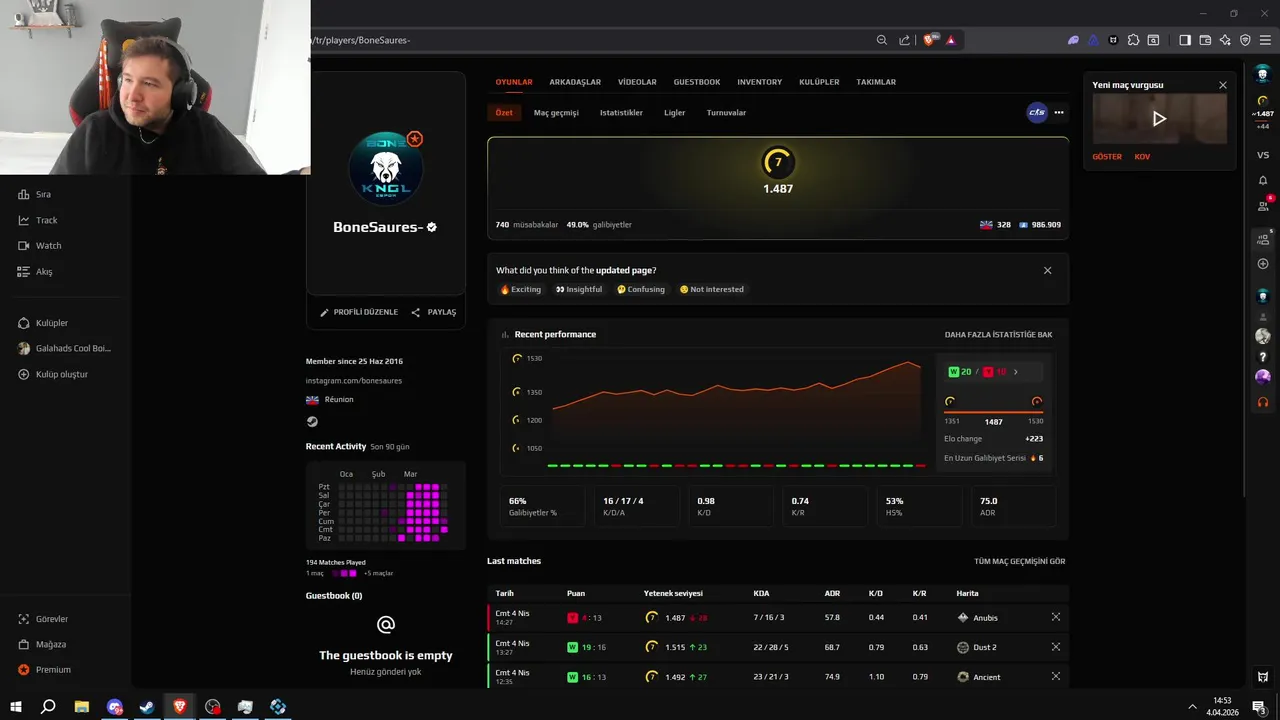This screenshot has width=1280, height=720.
Task: Click GÖSTER on the highlight card
Action: tap(1107, 157)
